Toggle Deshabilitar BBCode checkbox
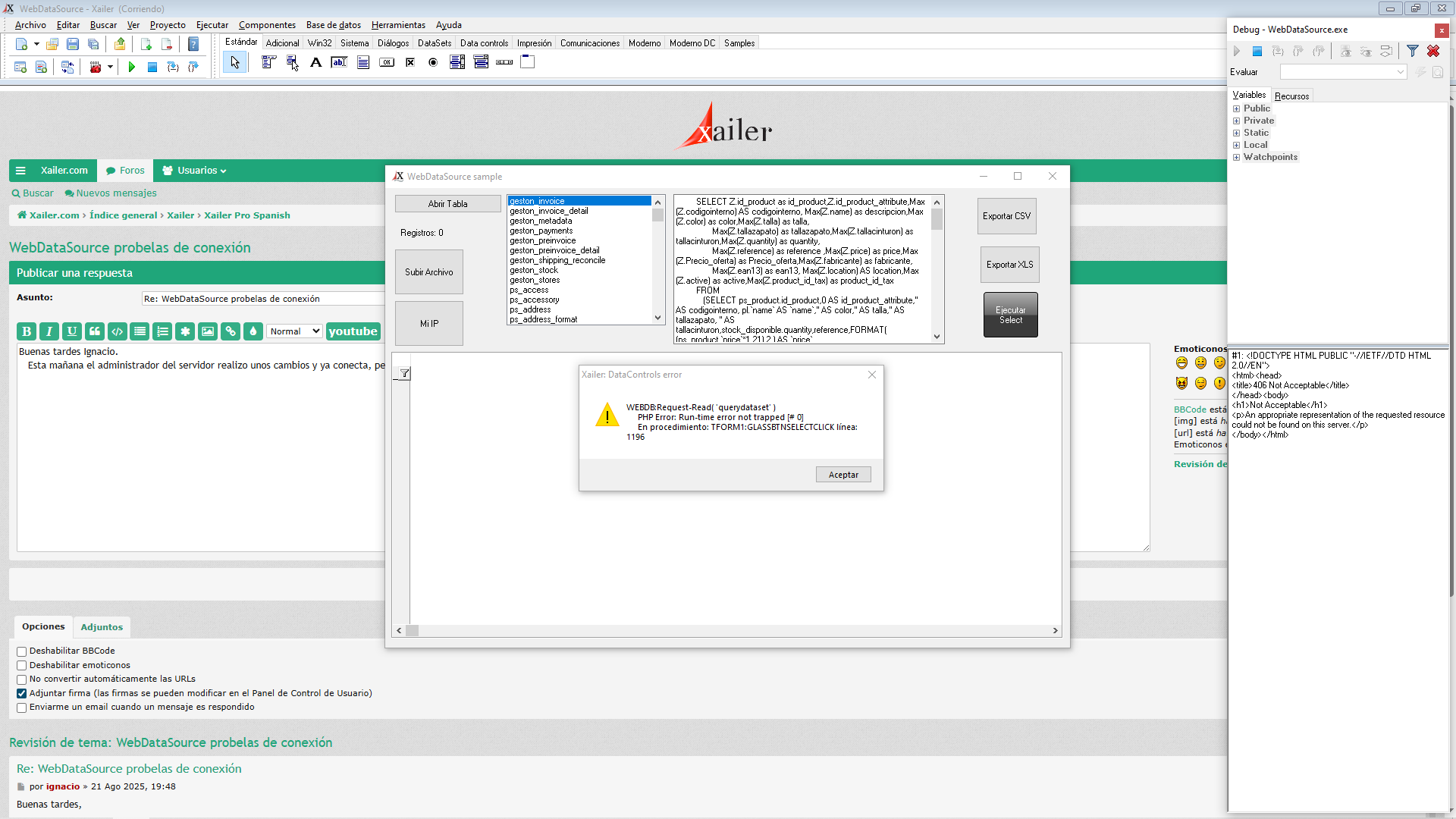The height and width of the screenshot is (819, 1456). pyautogui.click(x=22, y=651)
